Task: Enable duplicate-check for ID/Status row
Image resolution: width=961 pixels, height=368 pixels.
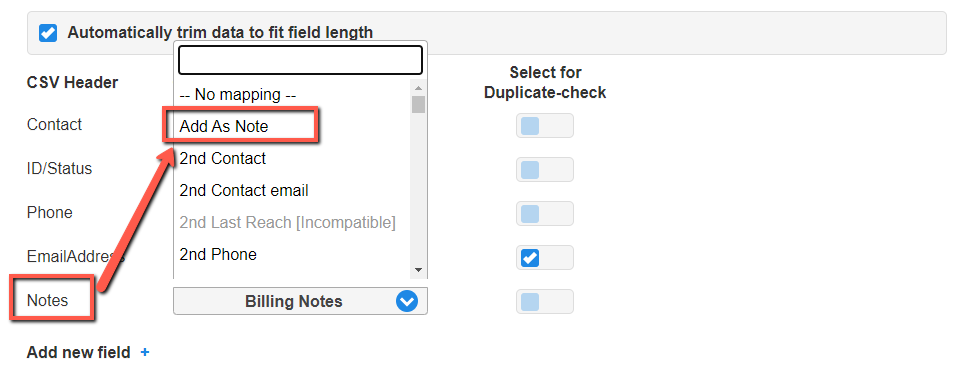Action: [544, 170]
